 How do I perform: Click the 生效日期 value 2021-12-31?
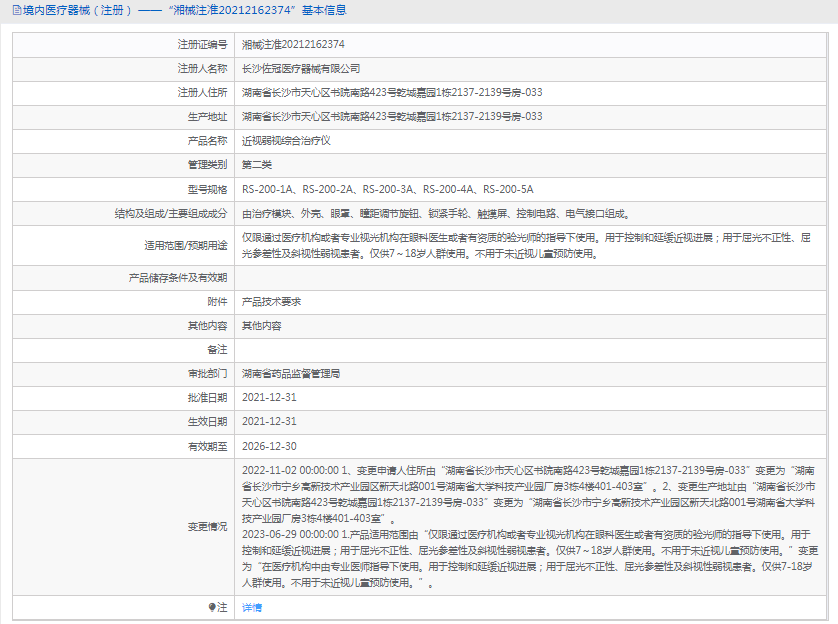(x=269, y=422)
